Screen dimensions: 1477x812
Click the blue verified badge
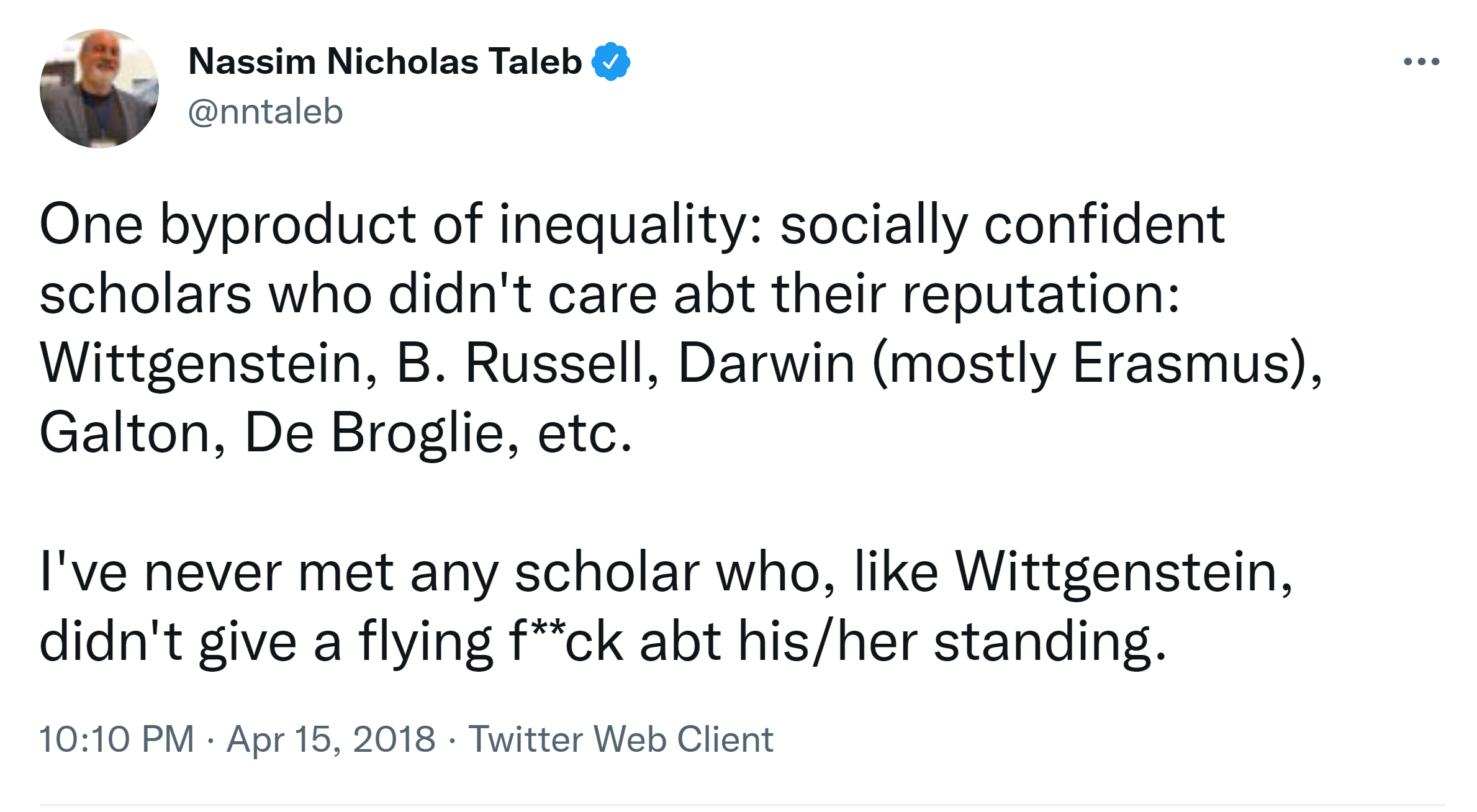(611, 61)
